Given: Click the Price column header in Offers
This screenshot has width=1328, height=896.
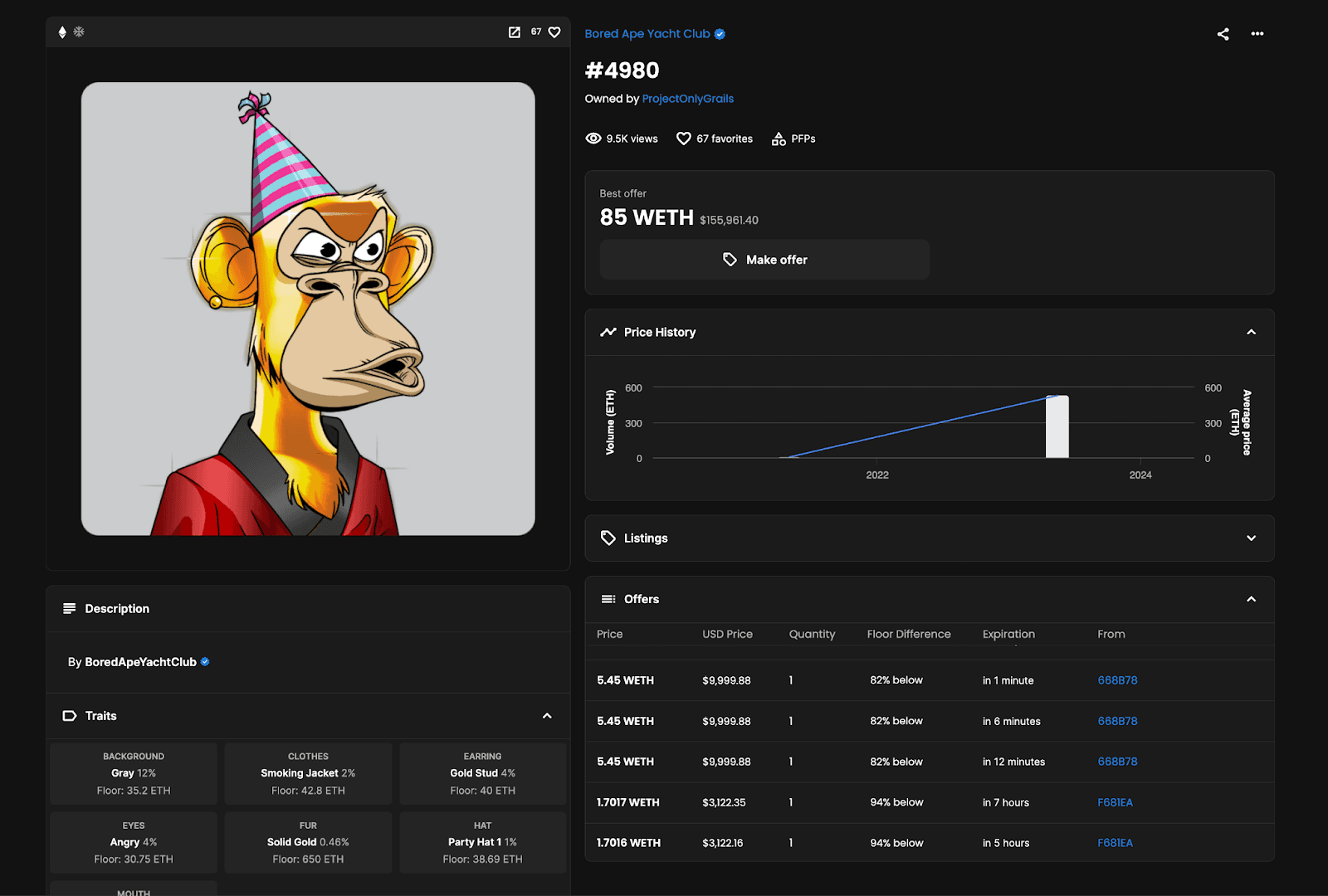Looking at the screenshot, I should coord(609,634).
